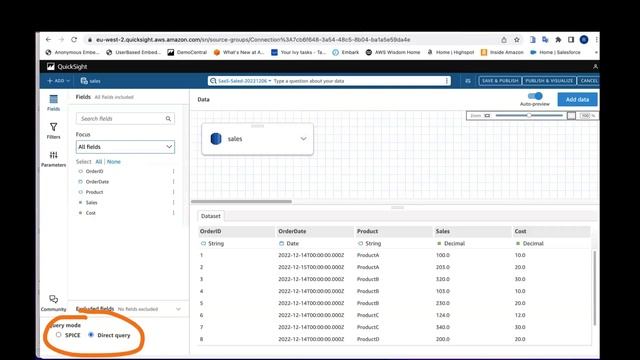Open the OrderID field options menu
The height and width of the screenshot is (360, 640).
(x=173, y=171)
